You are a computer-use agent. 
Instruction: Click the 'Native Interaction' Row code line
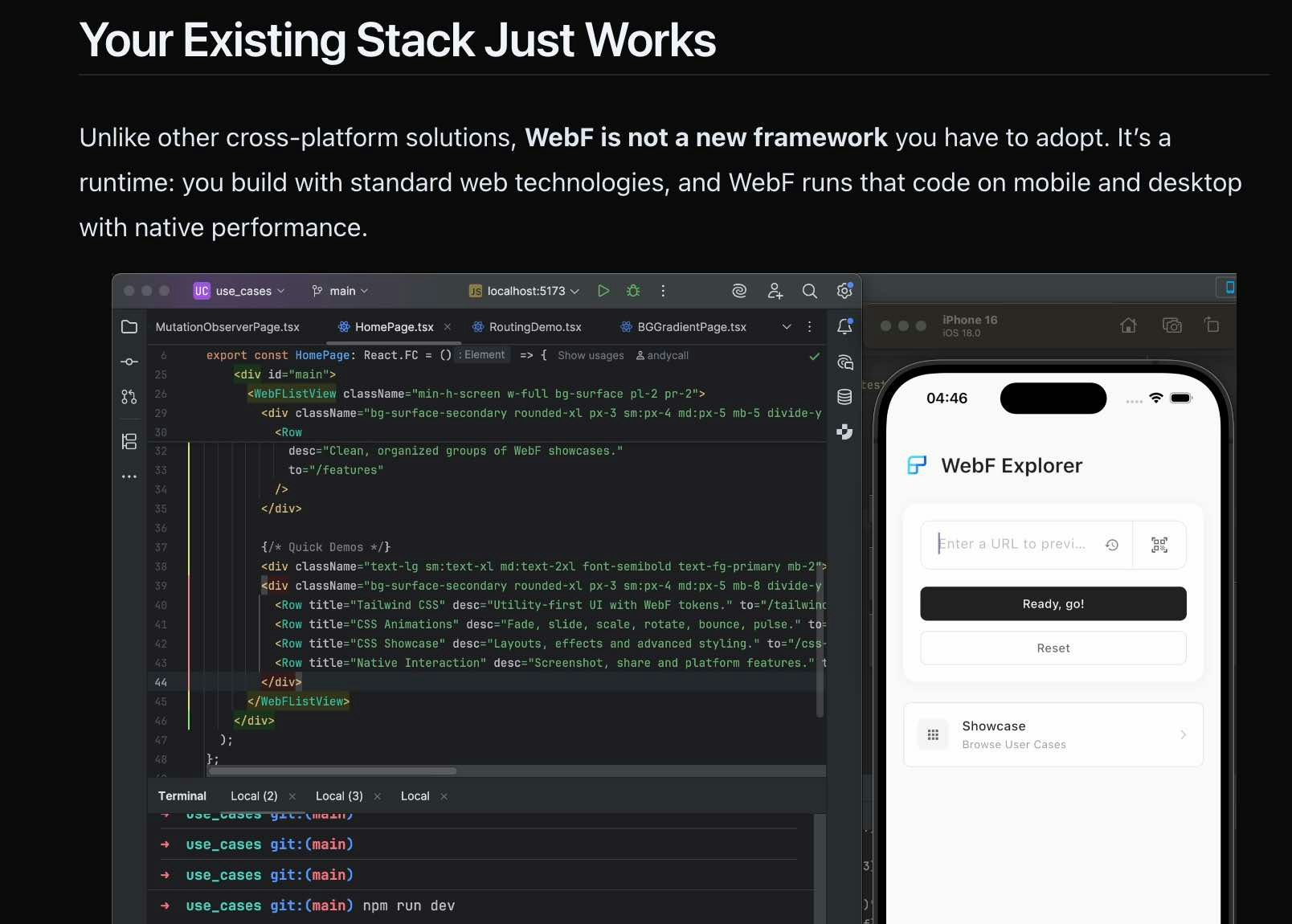(550, 663)
